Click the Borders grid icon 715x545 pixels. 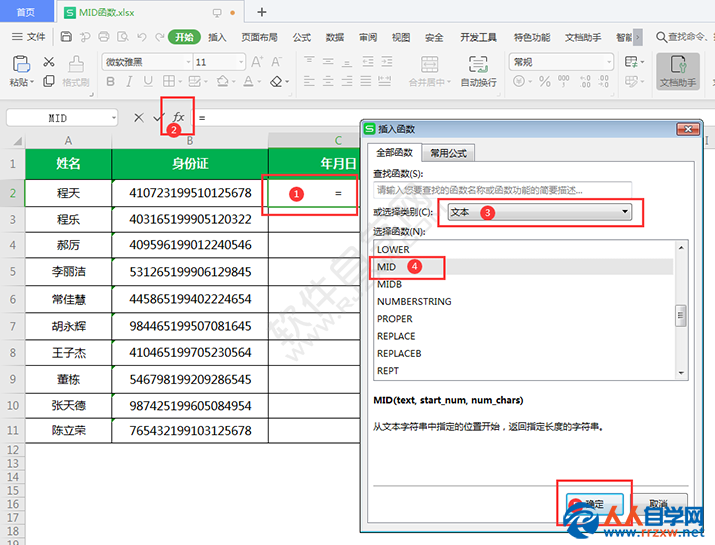click(x=169, y=82)
